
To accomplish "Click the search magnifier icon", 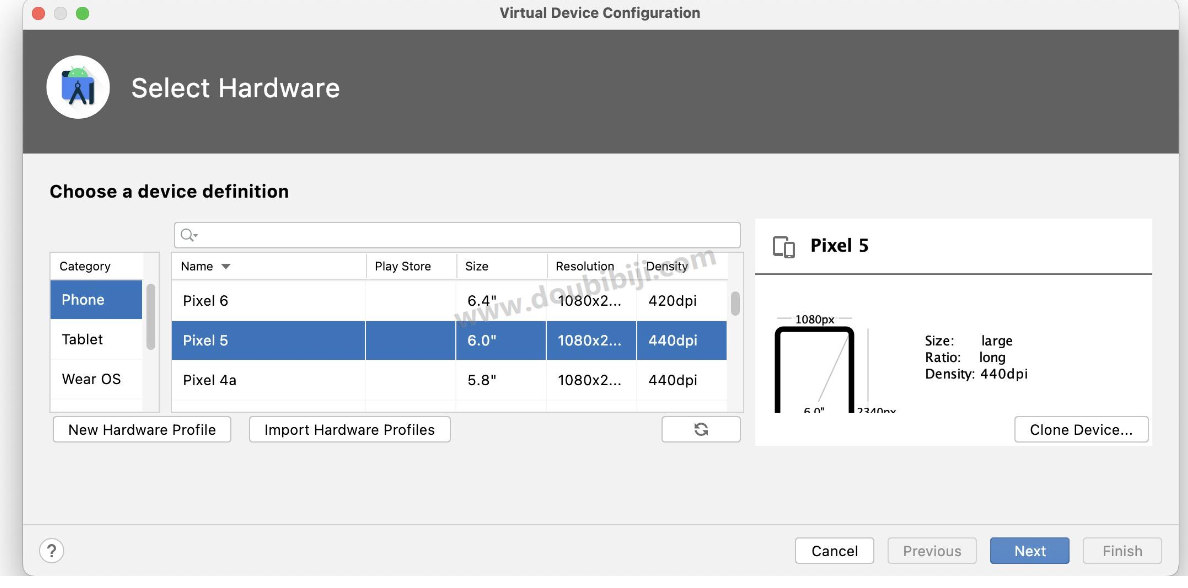I will coord(189,236).
